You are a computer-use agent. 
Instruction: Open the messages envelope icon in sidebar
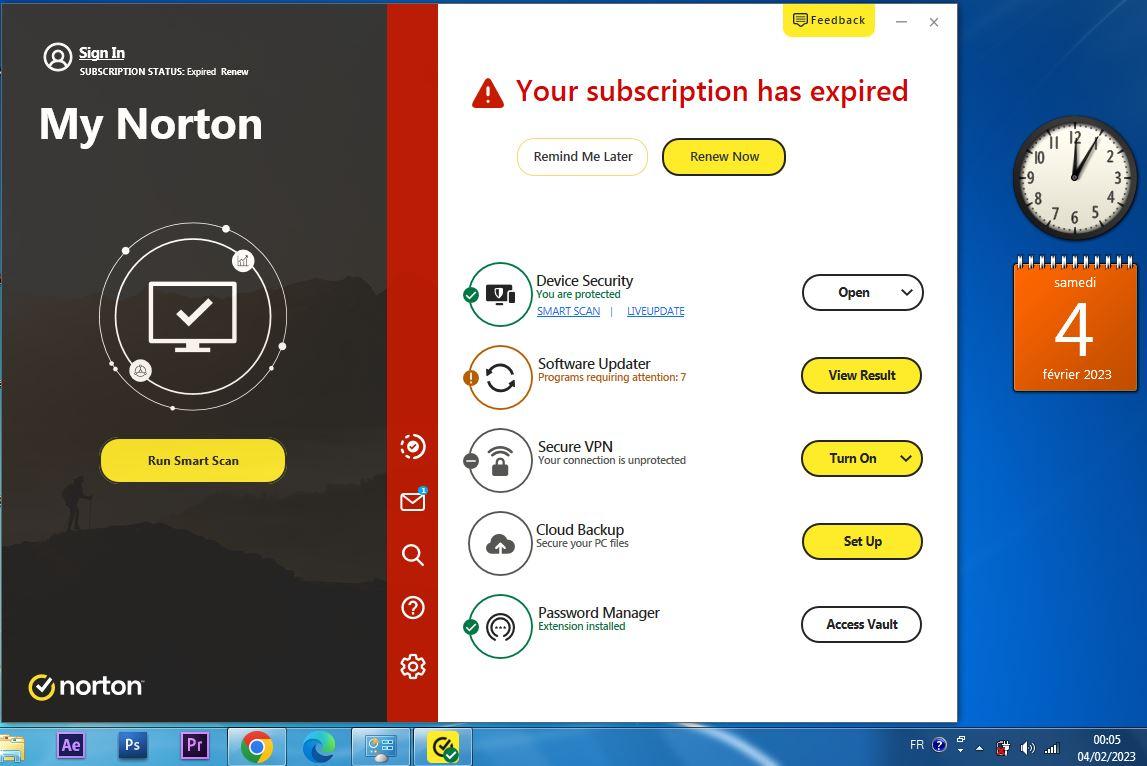413,500
